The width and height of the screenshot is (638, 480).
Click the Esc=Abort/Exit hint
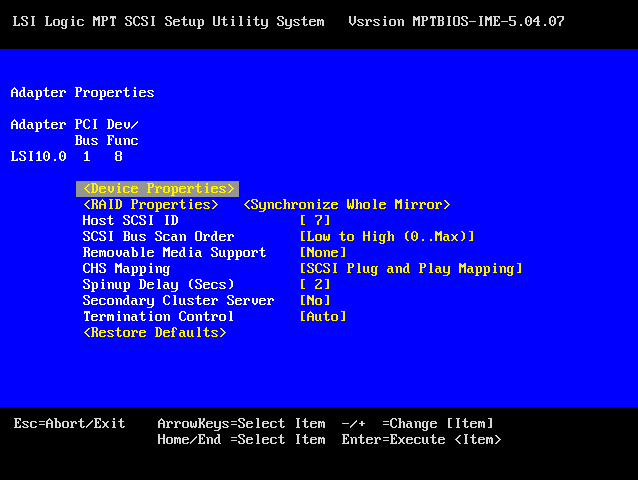coord(69,423)
